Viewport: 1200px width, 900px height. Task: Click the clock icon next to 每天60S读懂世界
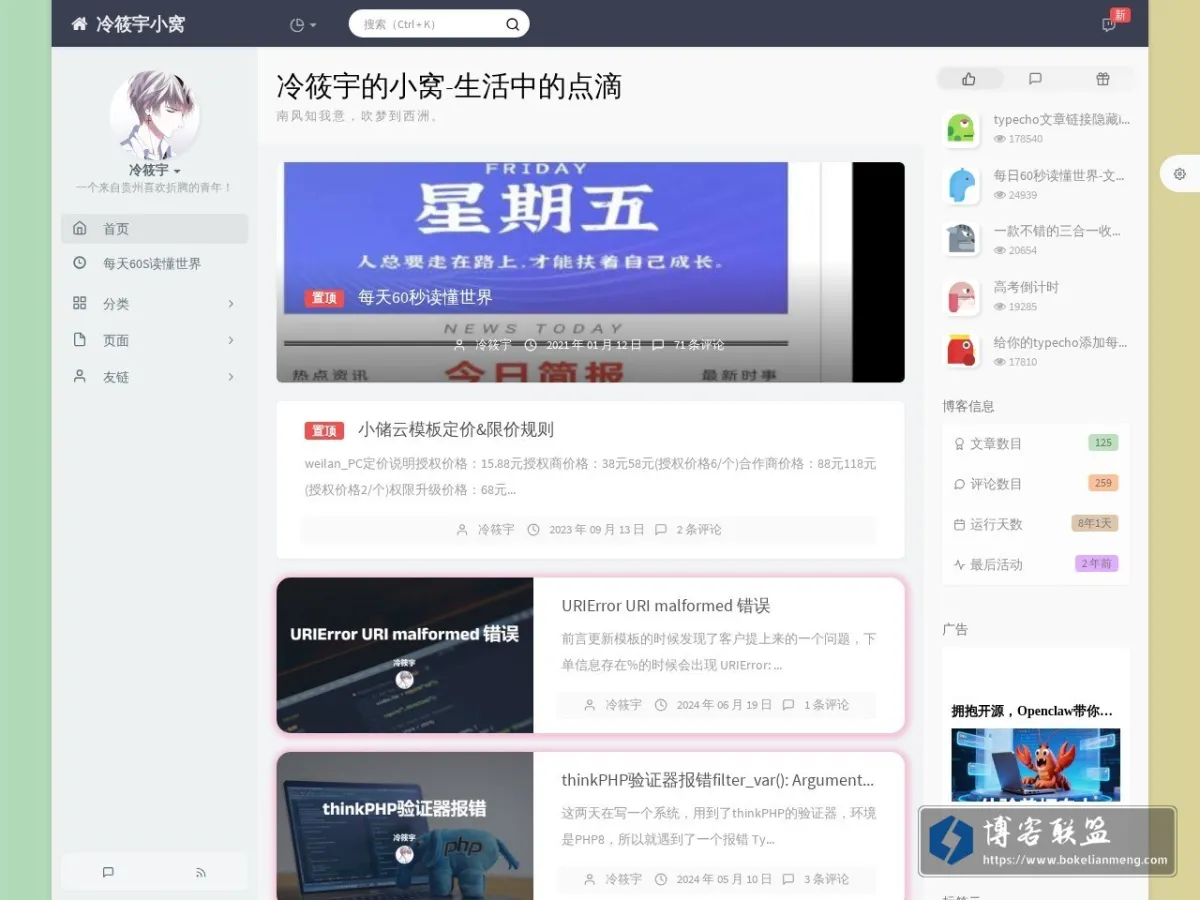[x=80, y=263]
